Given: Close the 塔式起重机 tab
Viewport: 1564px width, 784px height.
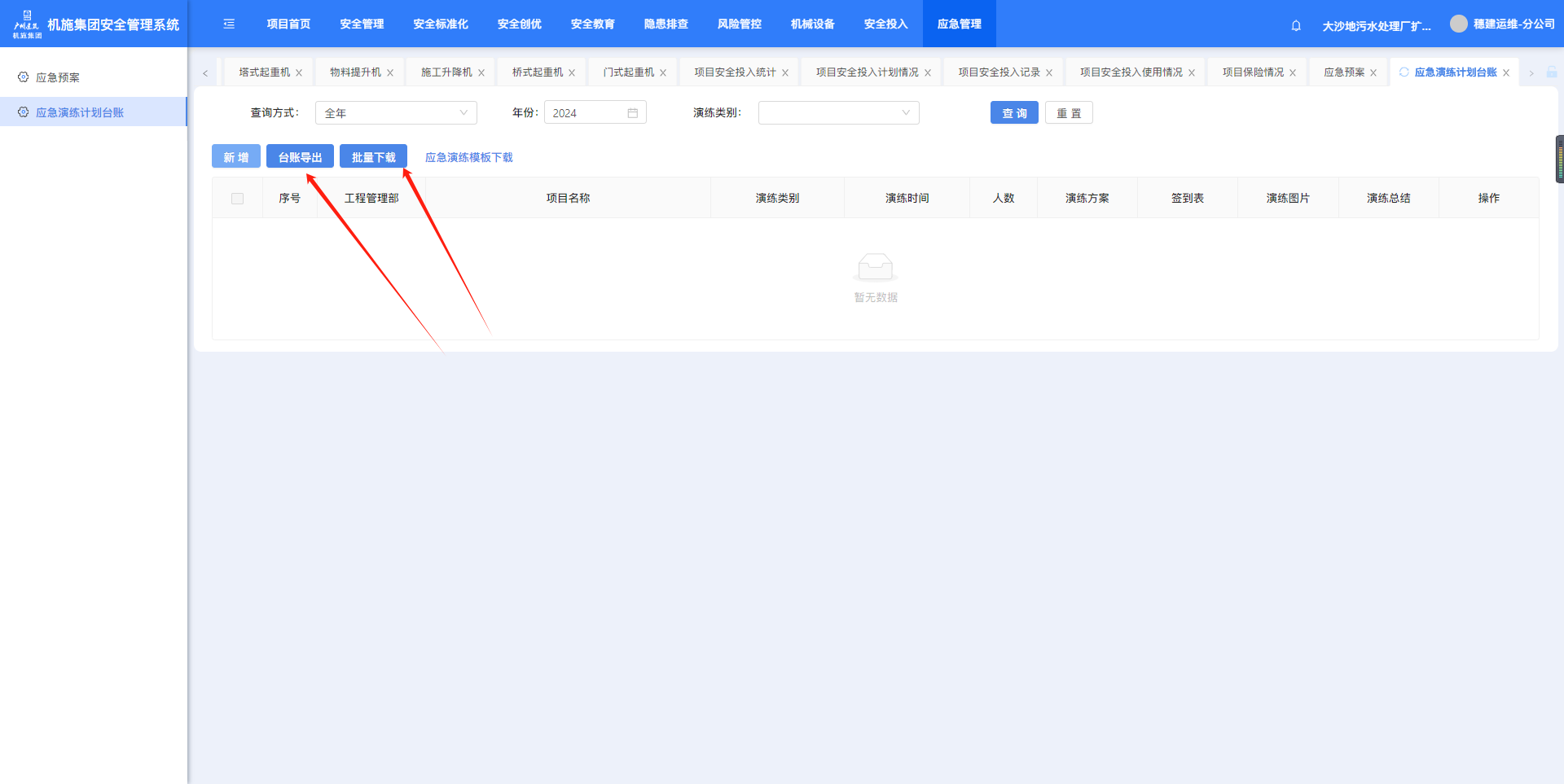Looking at the screenshot, I should coord(299,73).
